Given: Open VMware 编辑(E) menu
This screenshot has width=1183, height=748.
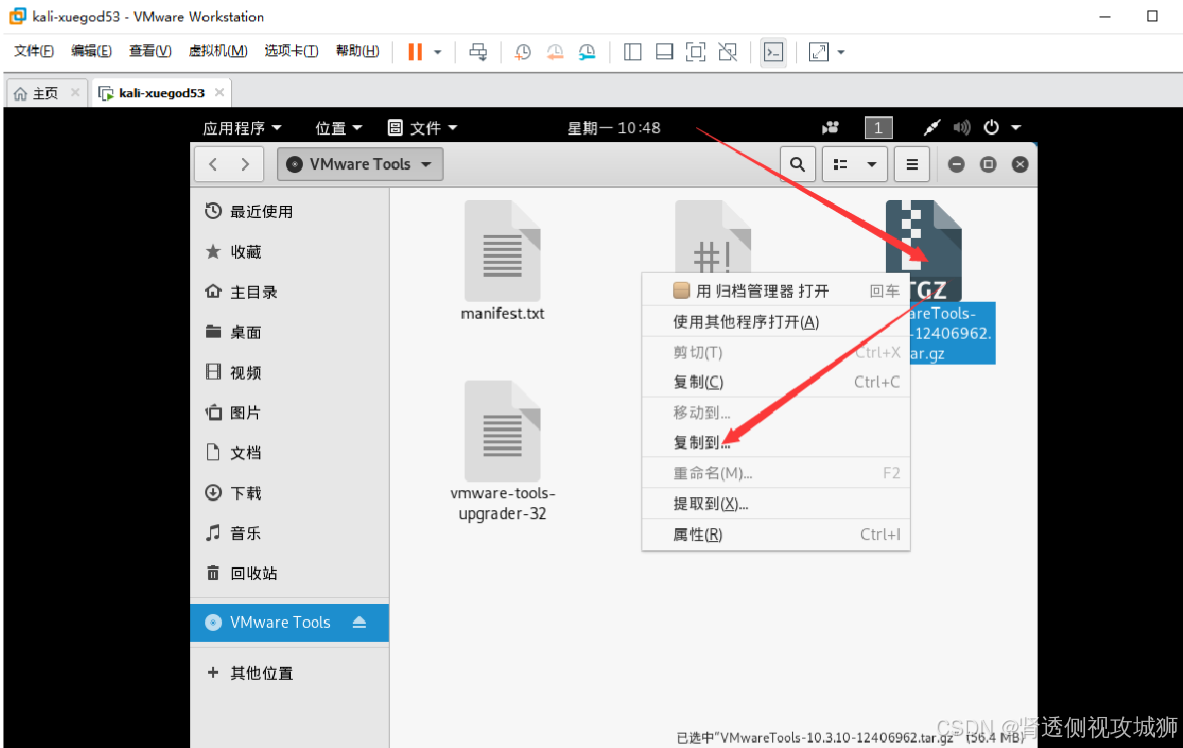Looking at the screenshot, I should tap(91, 51).
